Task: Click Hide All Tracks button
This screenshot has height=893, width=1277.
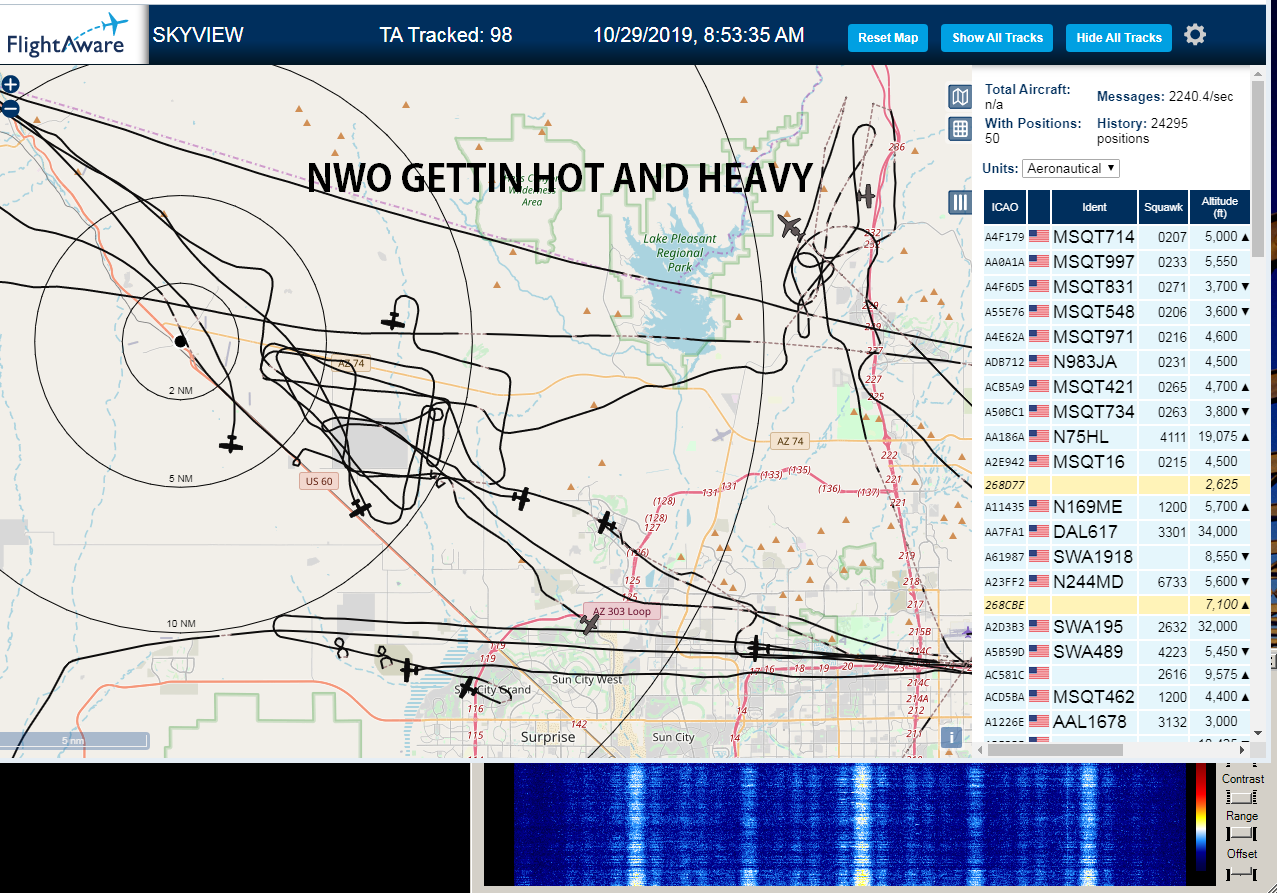Action: 1119,38
